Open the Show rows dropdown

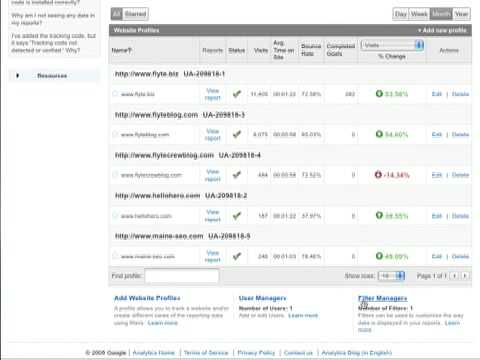click(391, 276)
